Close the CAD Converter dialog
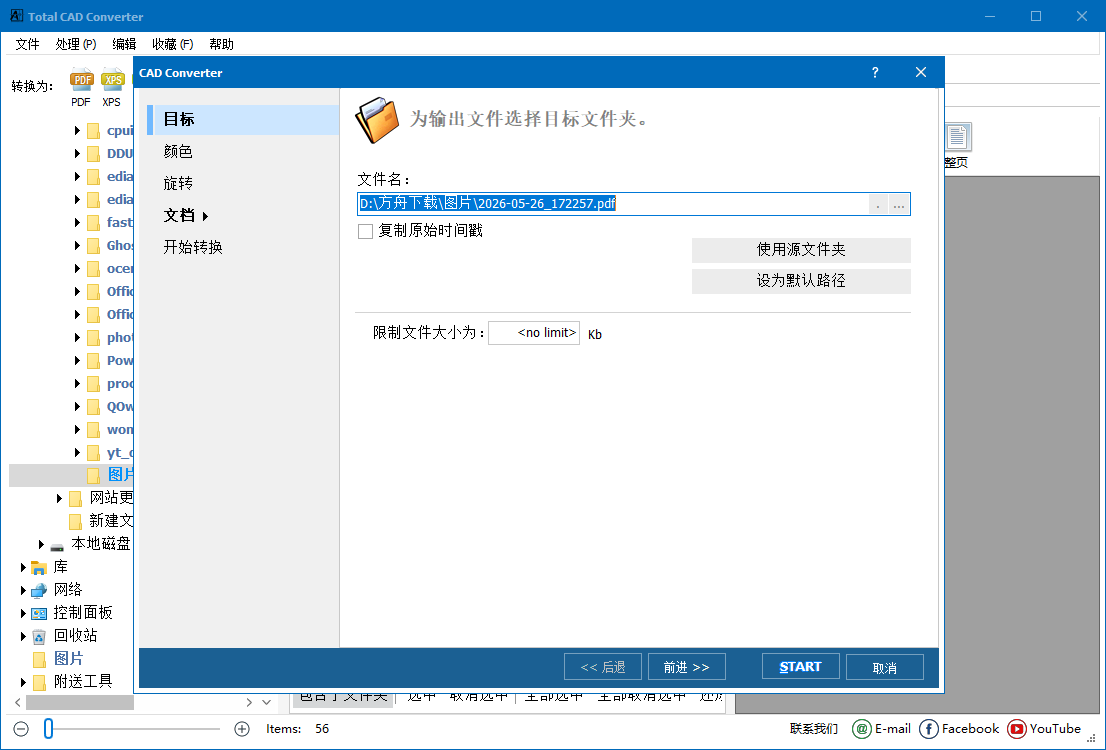1106x750 pixels. click(x=920, y=72)
